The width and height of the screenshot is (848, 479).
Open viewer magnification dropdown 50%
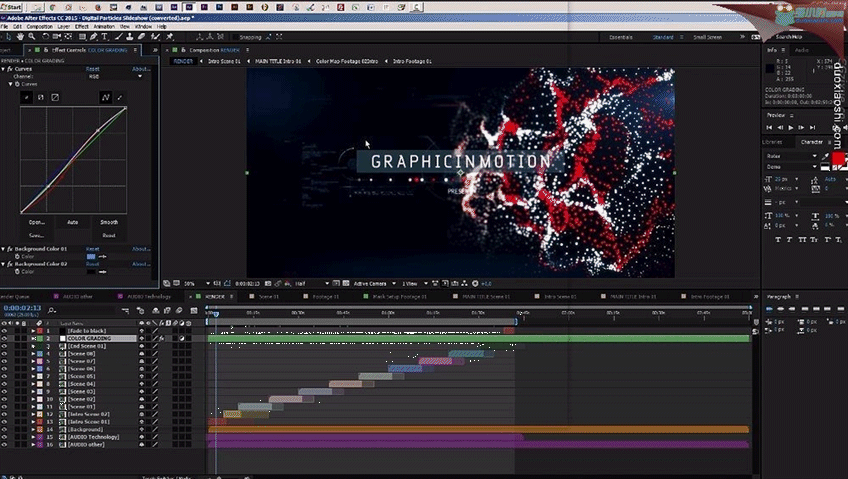(x=197, y=283)
